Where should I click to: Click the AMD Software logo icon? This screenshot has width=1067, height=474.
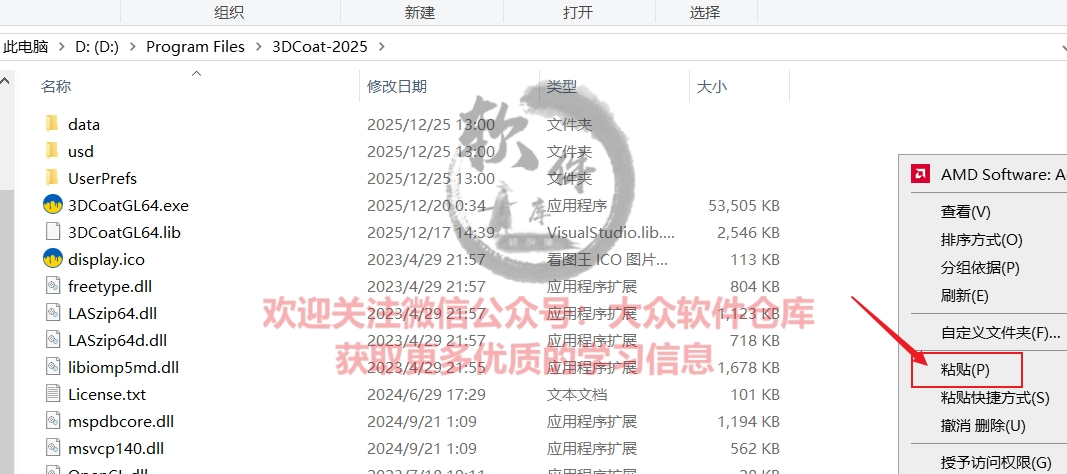pyautogui.click(x=921, y=174)
